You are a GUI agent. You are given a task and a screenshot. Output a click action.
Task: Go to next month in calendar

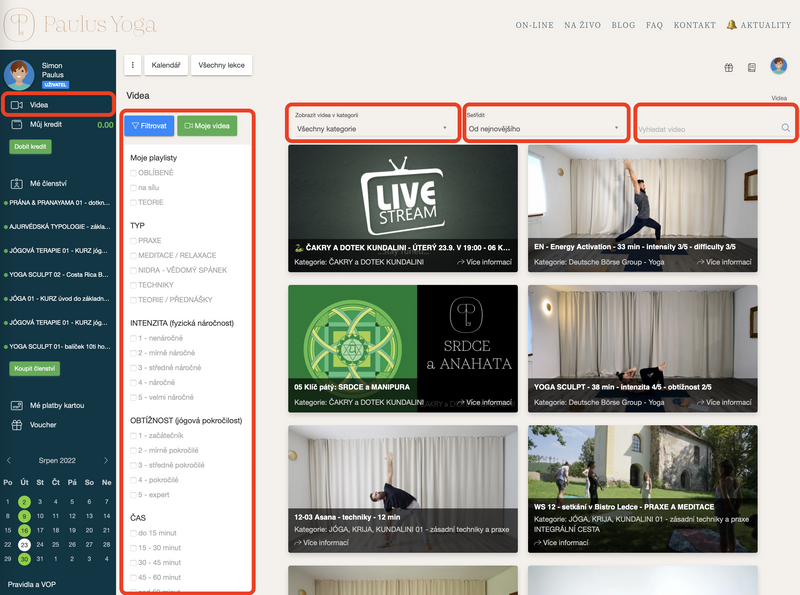106,460
